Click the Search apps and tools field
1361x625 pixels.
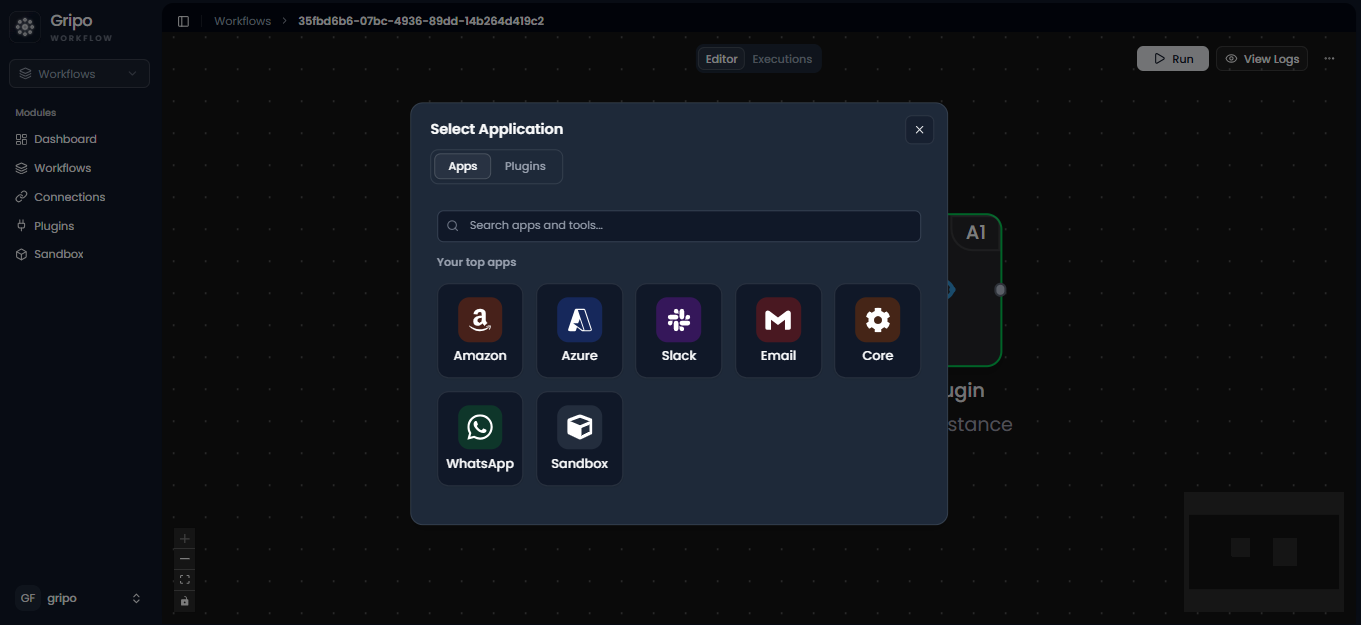point(679,226)
